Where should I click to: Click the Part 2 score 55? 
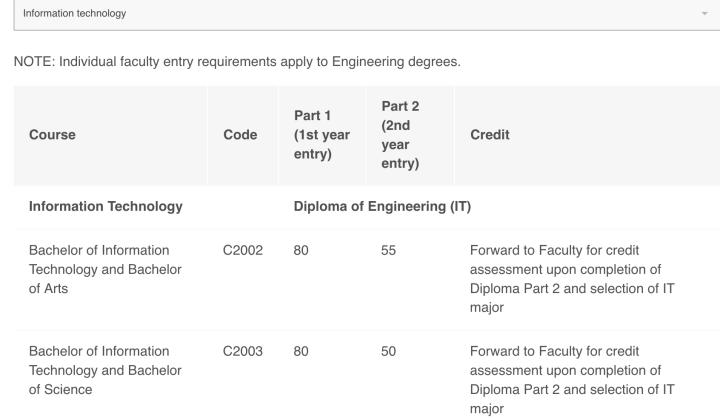point(388,251)
